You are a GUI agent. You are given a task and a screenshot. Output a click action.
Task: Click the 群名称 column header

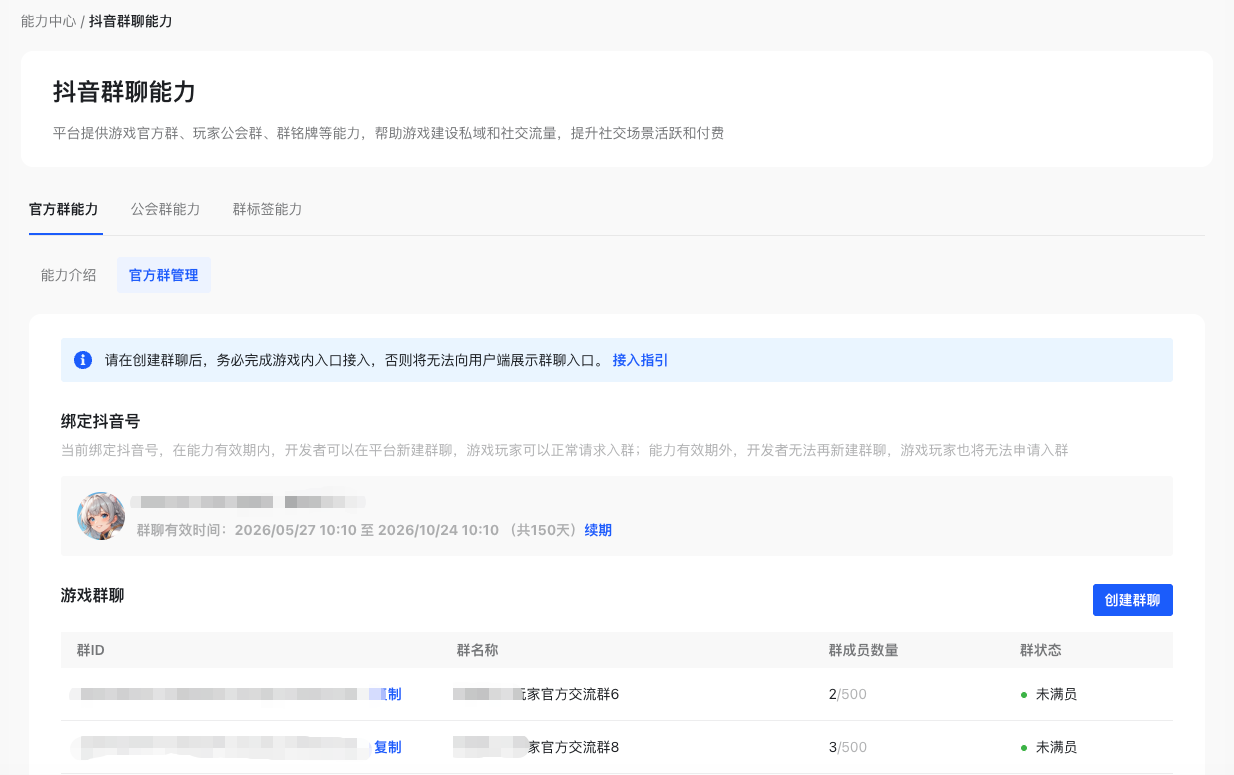(x=477, y=650)
